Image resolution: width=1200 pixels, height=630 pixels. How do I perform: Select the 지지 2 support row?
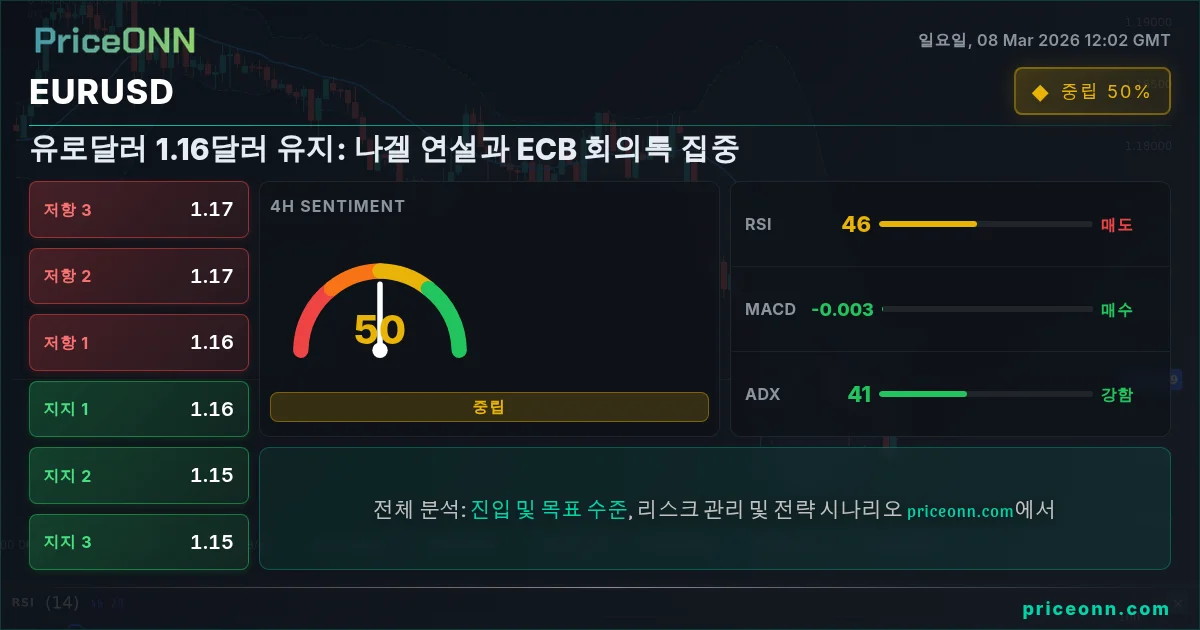139,476
